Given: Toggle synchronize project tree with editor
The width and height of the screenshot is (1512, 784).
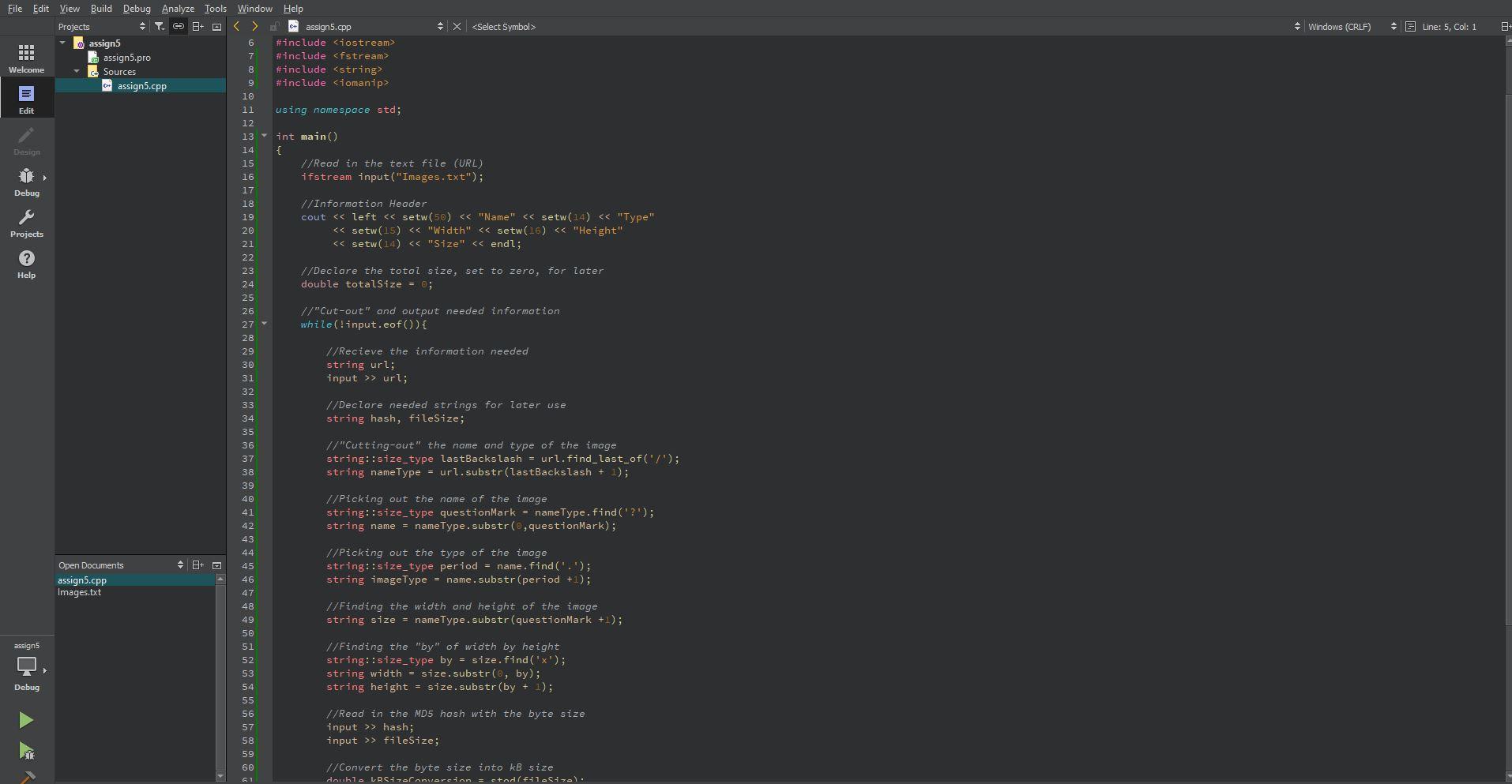Looking at the screenshot, I should [179, 26].
